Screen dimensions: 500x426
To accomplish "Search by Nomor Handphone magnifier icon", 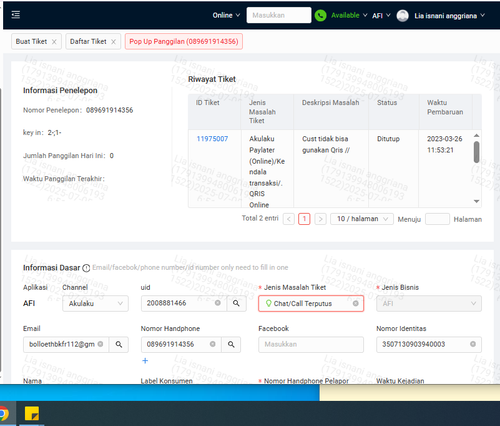I will [x=231, y=344].
